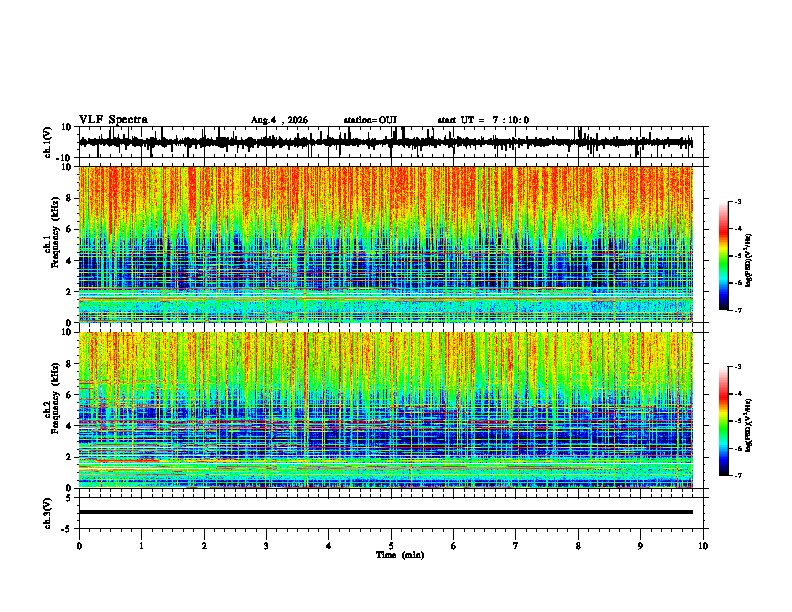792x612 pixels.
Task: Click tick label "5" on the time axis
Action: coord(391,546)
